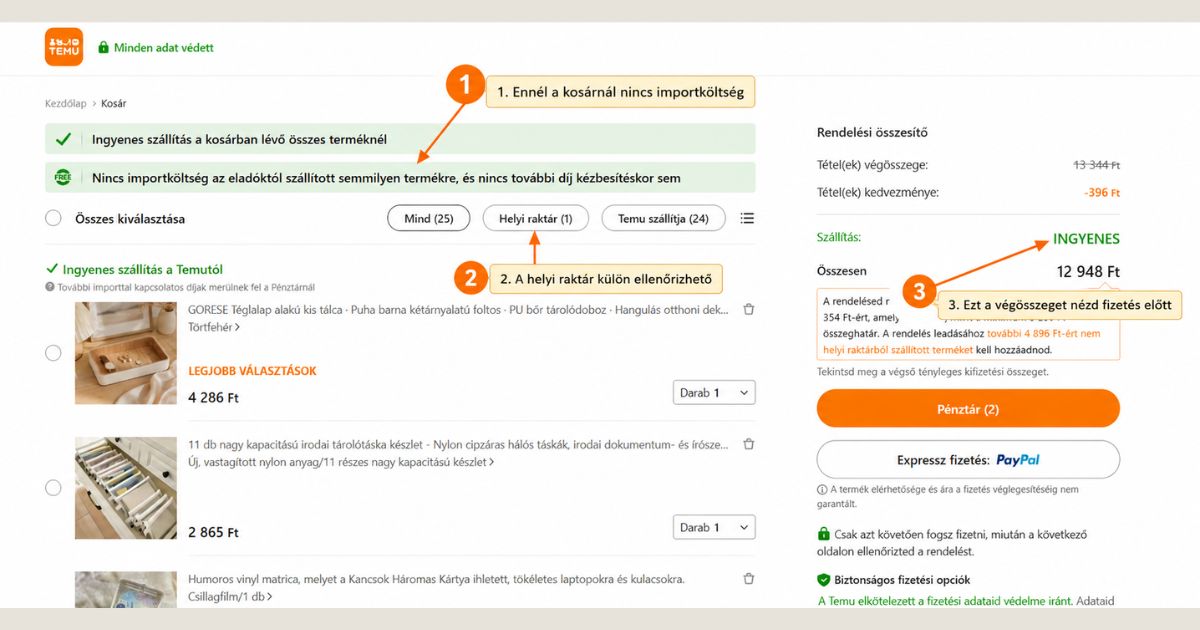
Task: Switch to the Helyi raktár (1) filter
Action: click(536, 218)
